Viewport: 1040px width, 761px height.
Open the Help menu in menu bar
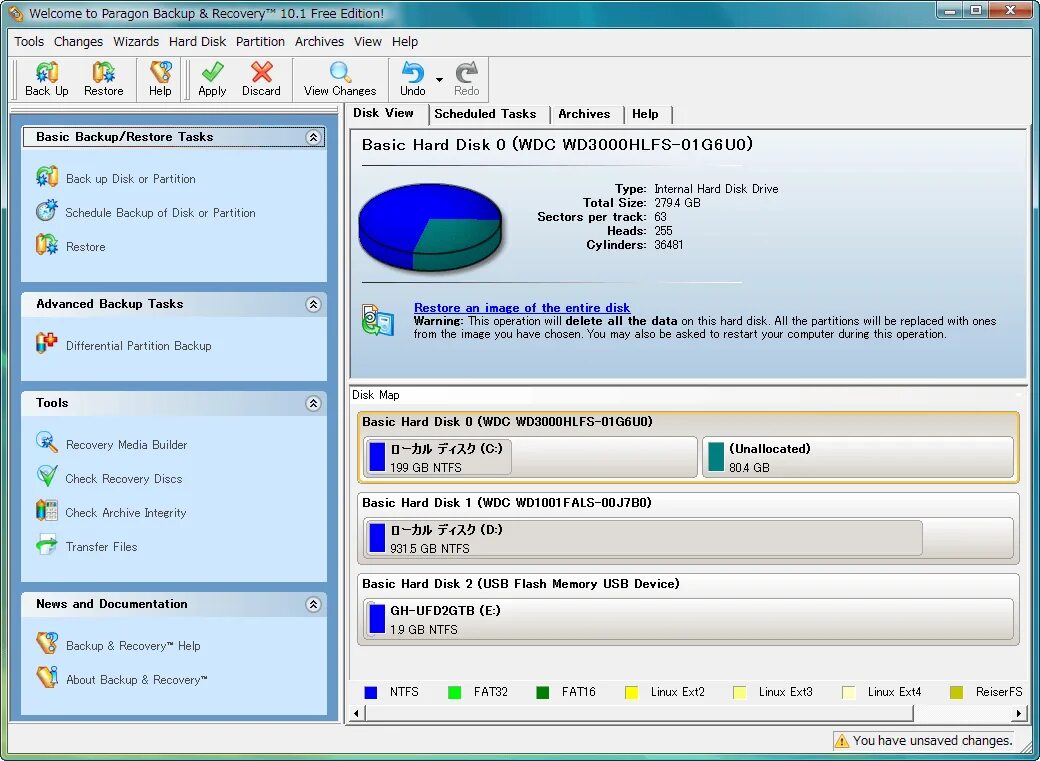tap(405, 41)
